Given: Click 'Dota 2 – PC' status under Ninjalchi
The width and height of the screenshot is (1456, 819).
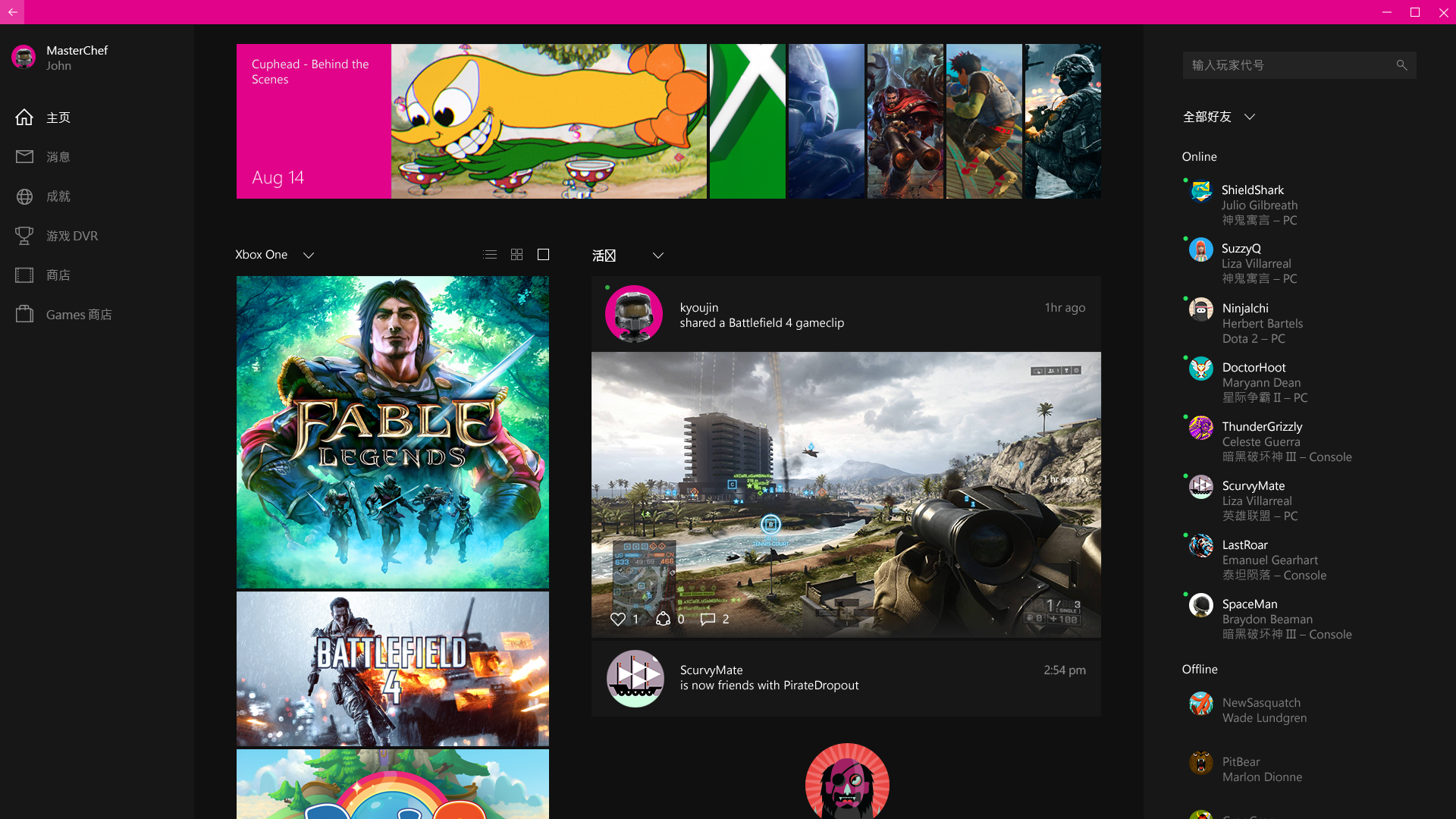Looking at the screenshot, I should (x=1253, y=338).
